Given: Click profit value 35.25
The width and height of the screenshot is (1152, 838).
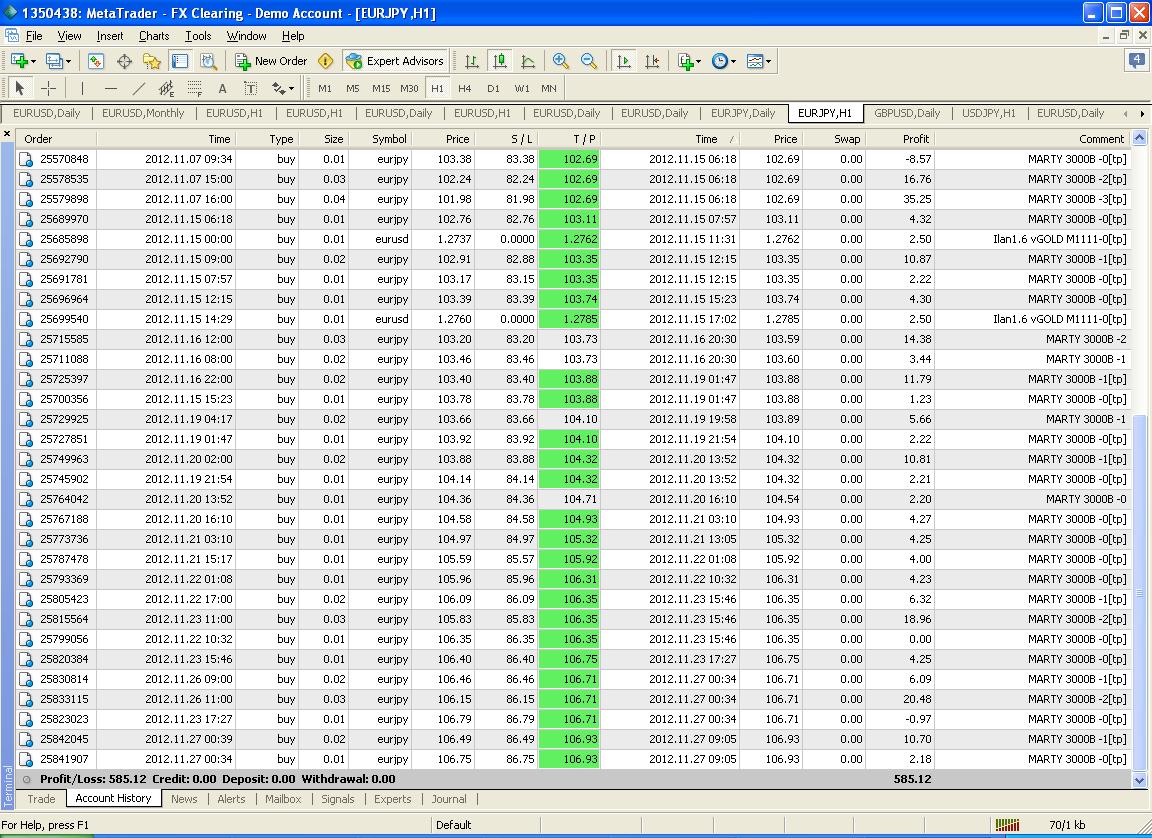Looking at the screenshot, I should click(x=917, y=199).
